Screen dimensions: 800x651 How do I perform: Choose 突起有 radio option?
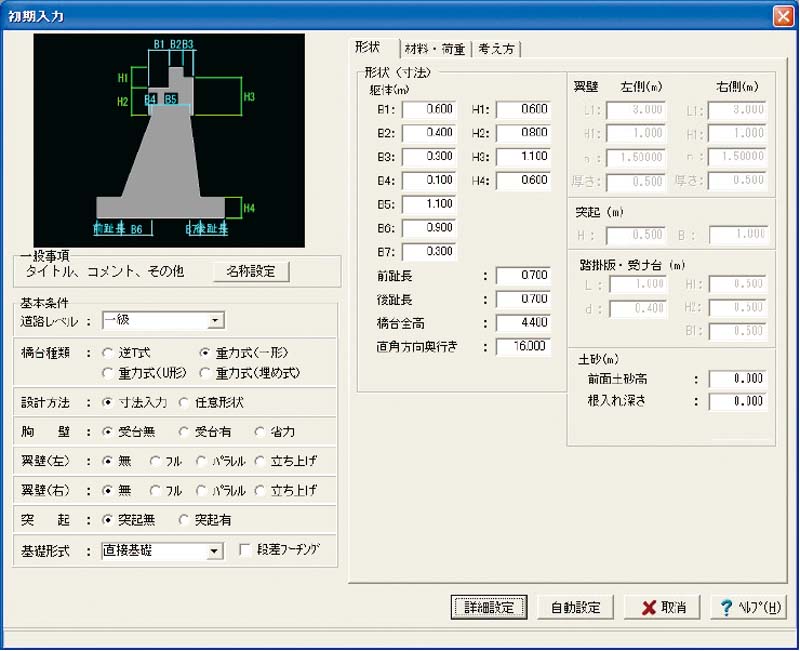click(x=184, y=520)
